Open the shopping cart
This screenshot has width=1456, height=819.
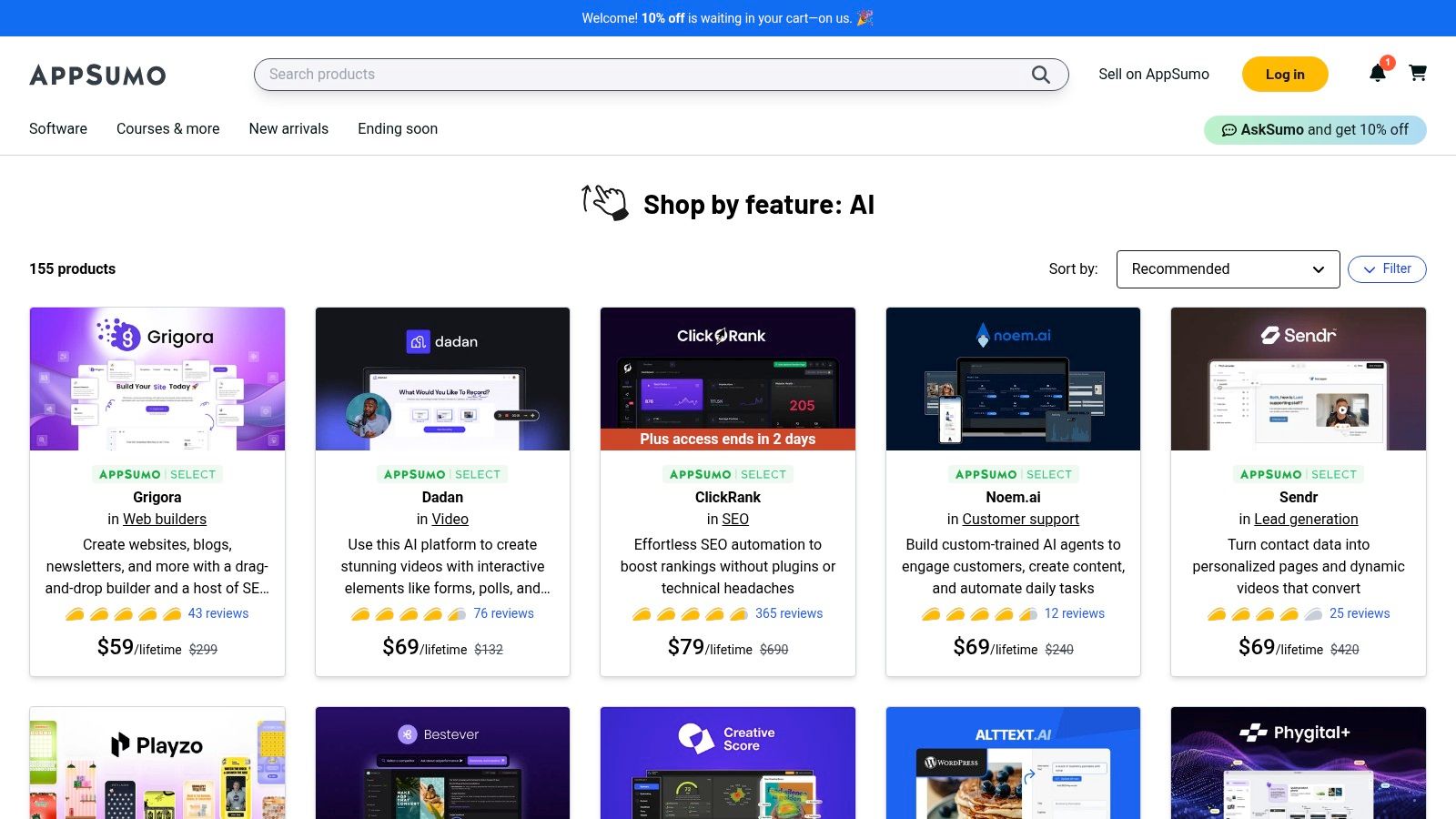[1418, 73]
